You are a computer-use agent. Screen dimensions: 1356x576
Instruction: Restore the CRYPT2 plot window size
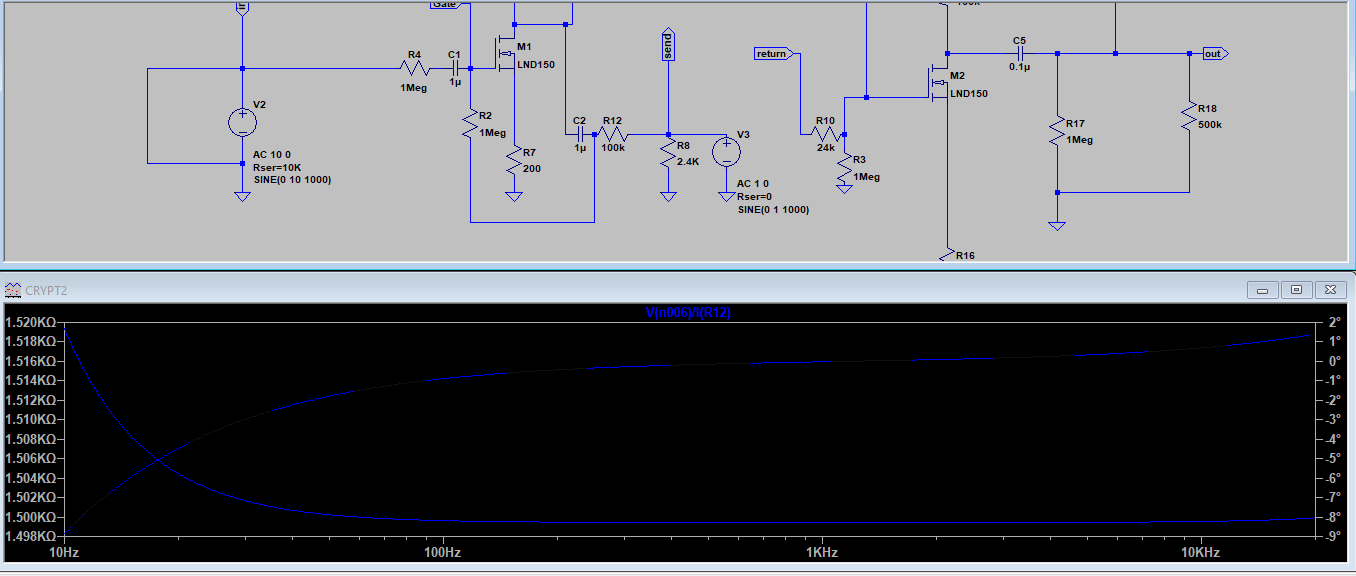point(1296,290)
